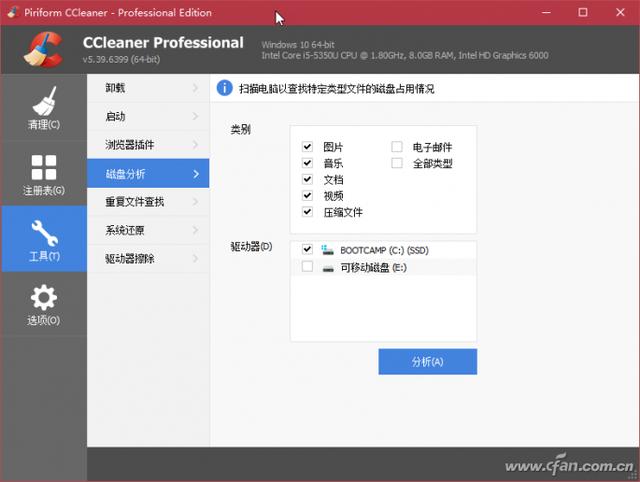Minimize the CCleaner window
This screenshot has width=640, height=482.
[546, 12]
